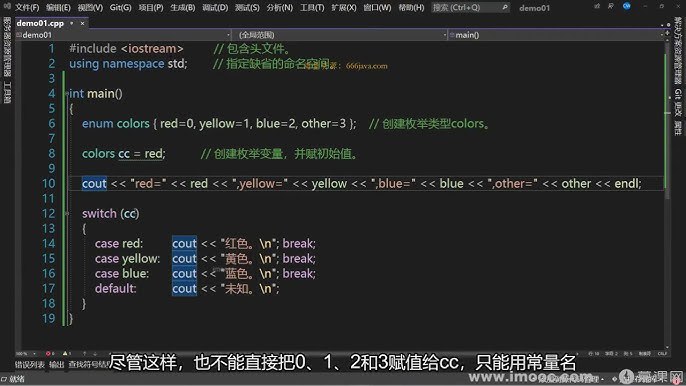
Task: Expand the demo01 project dropdown
Action: click(x=123, y=35)
